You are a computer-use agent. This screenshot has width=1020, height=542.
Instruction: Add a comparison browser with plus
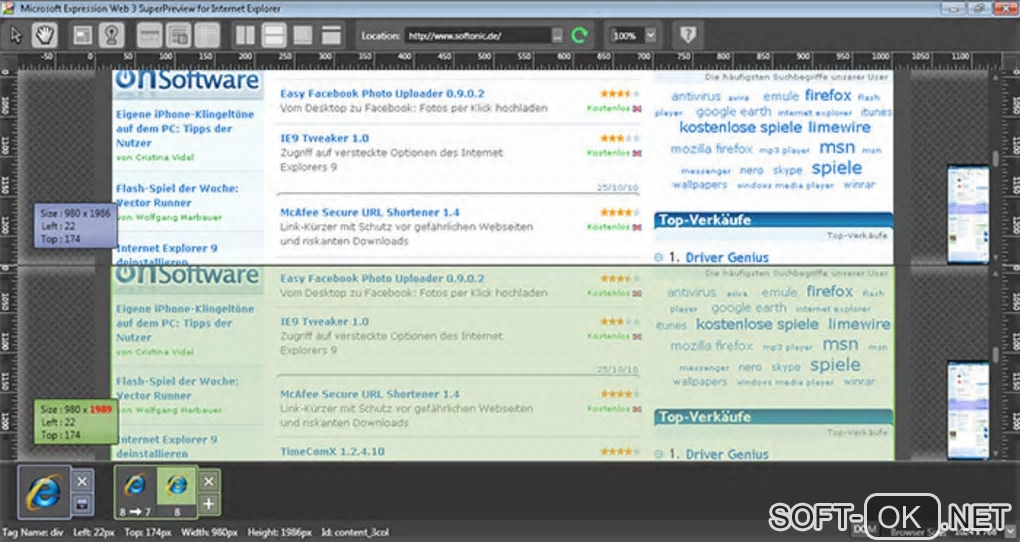pos(208,504)
